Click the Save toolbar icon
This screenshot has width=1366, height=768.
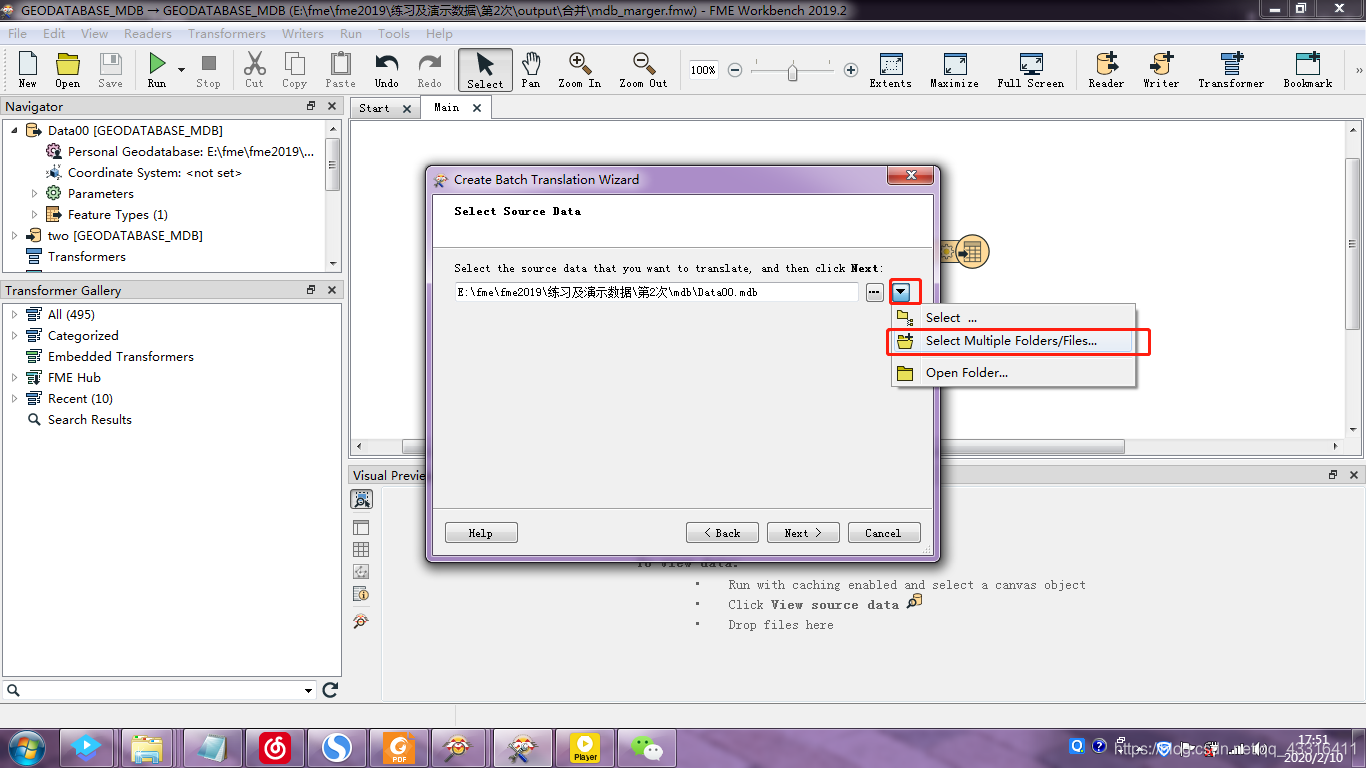110,70
